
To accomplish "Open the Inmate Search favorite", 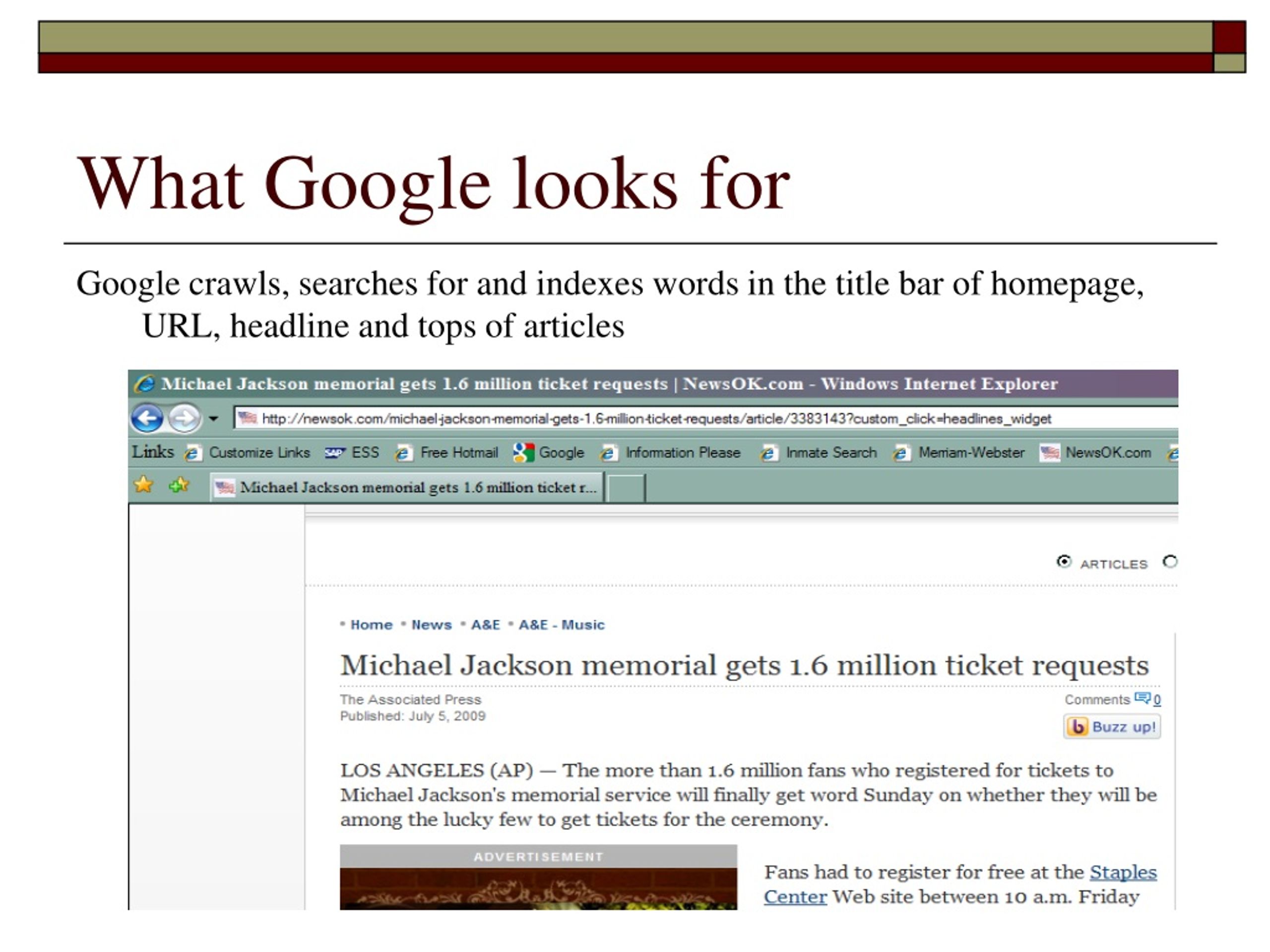I will (x=831, y=453).
